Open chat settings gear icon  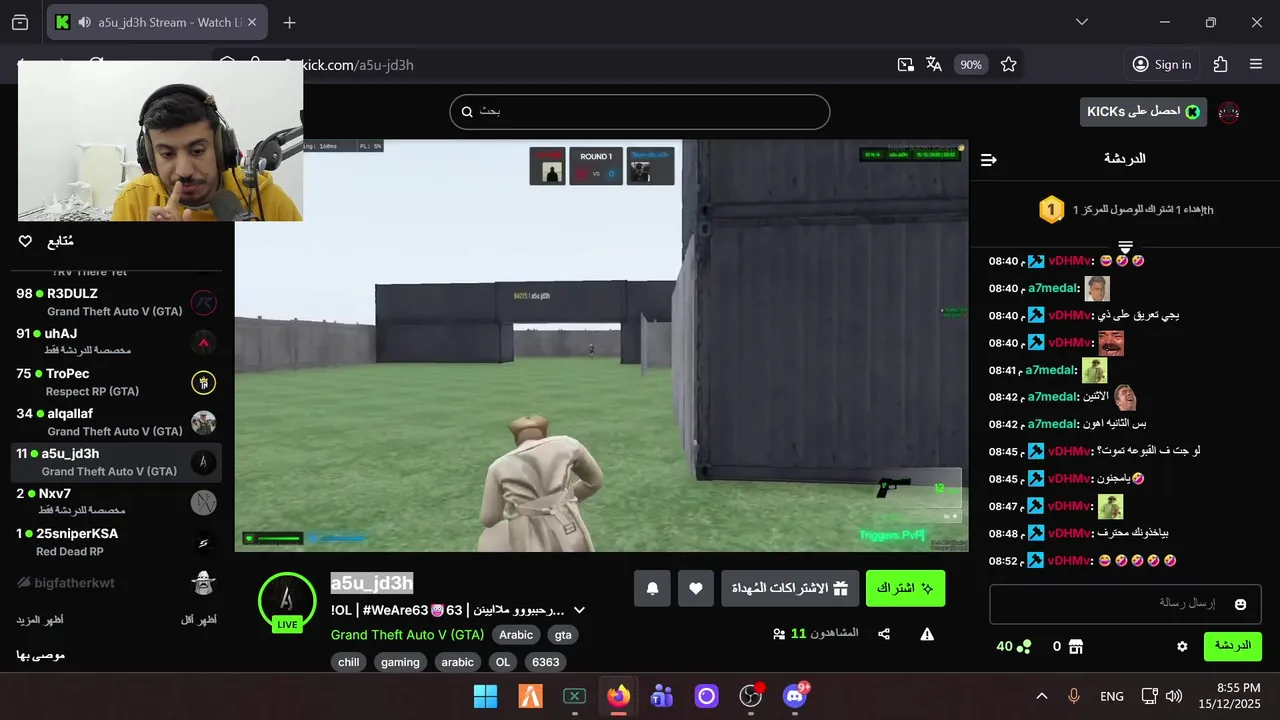coord(1182,647)
